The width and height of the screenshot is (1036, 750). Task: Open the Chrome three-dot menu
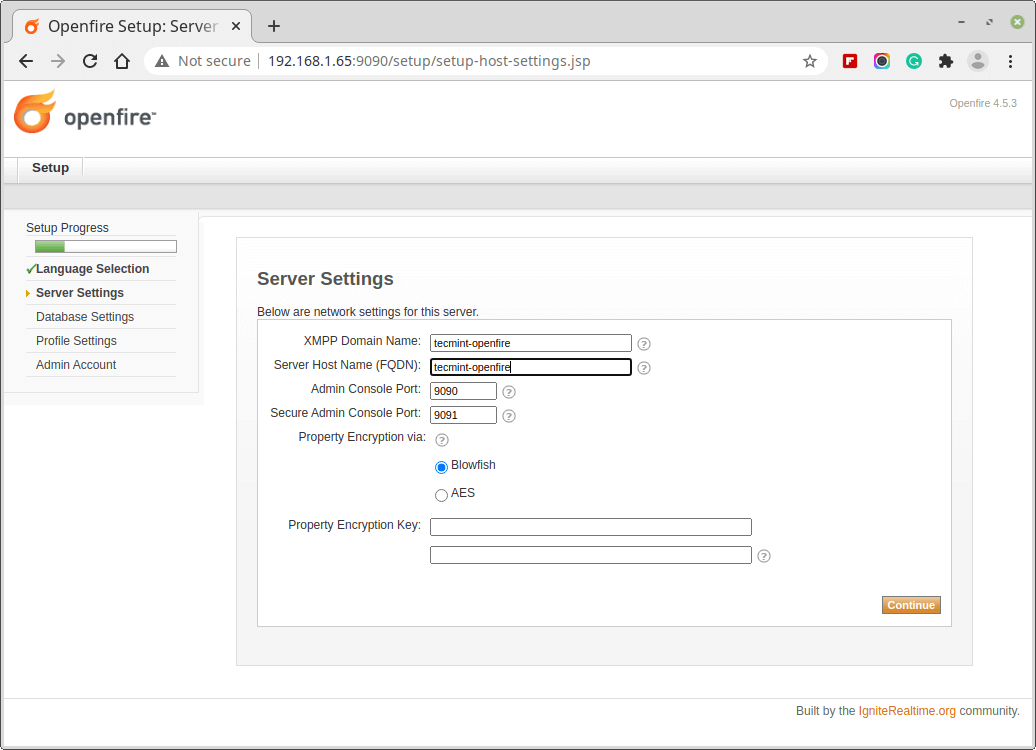click(x=1011, y=61)
